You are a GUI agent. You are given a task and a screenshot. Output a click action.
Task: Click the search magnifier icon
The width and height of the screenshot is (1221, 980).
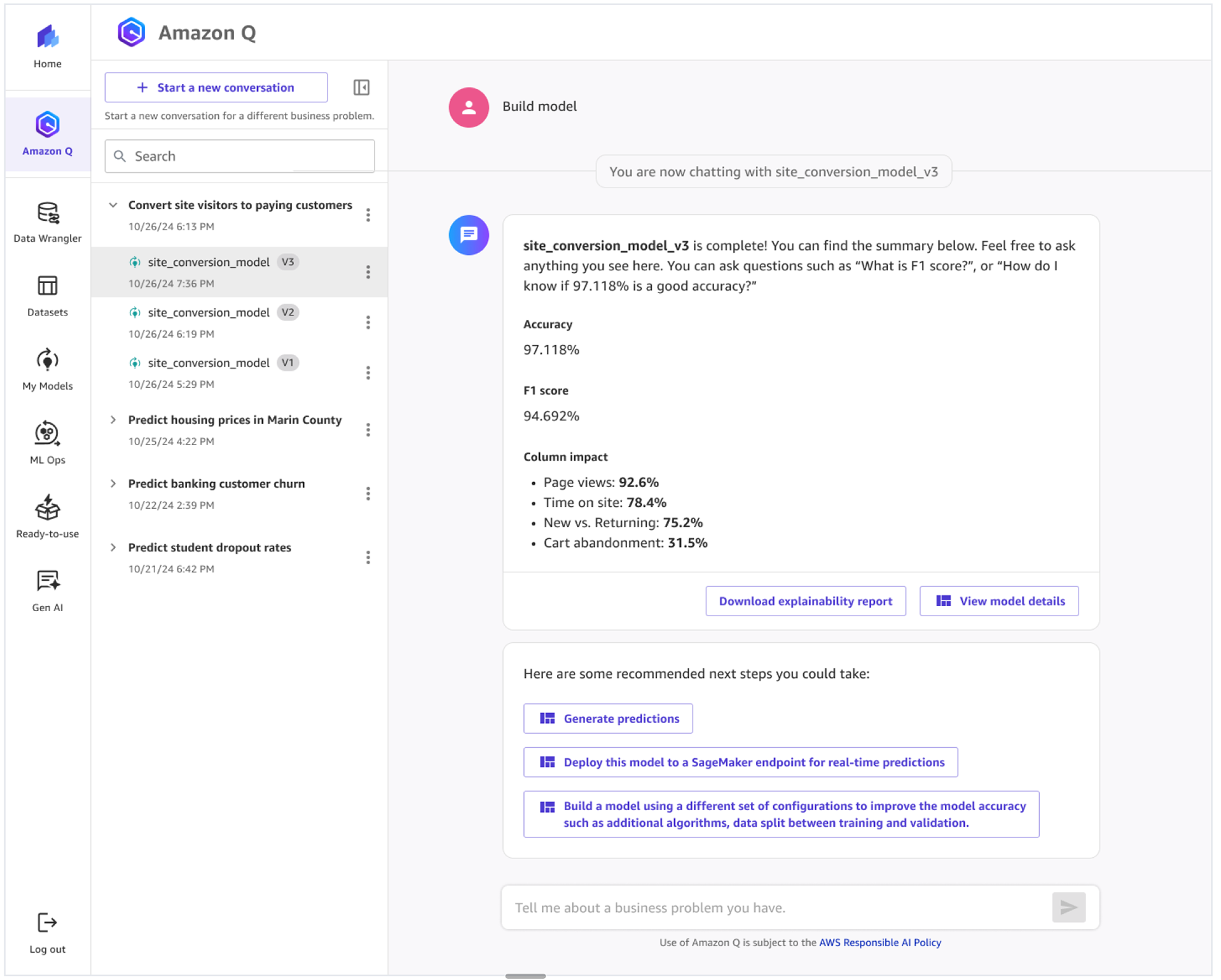pos(120,156)
